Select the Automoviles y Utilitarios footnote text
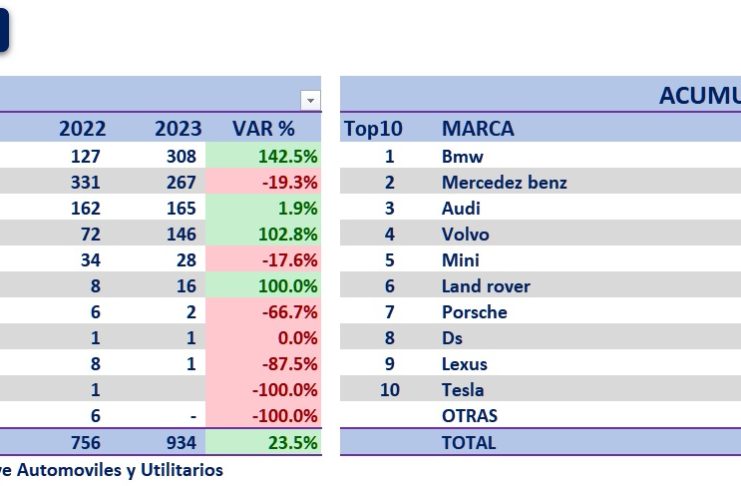This screenshot has height=486, width=741. click(110, 468)
